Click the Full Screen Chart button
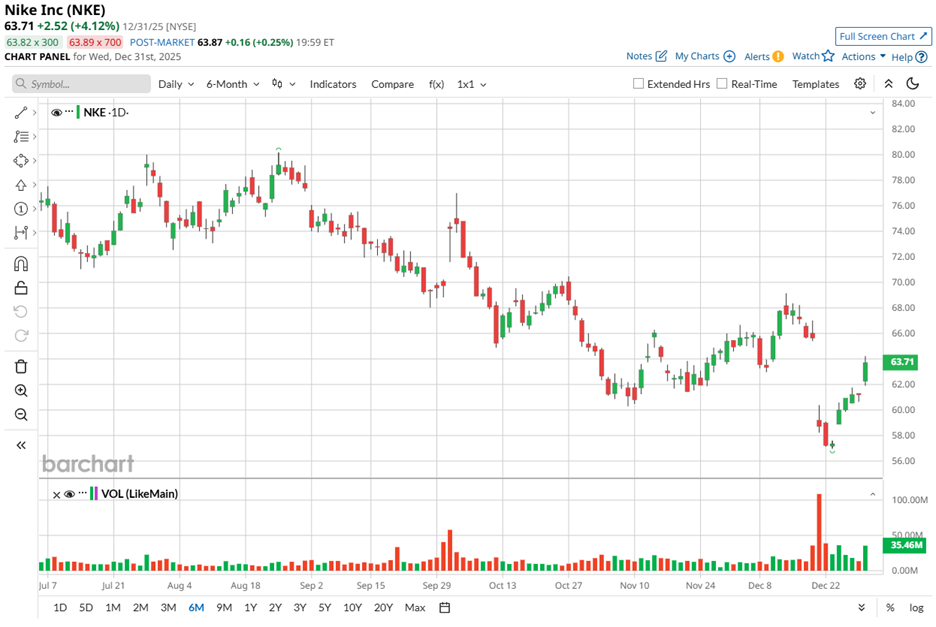The height and width of the screenshot is (627, 936). 883,36
